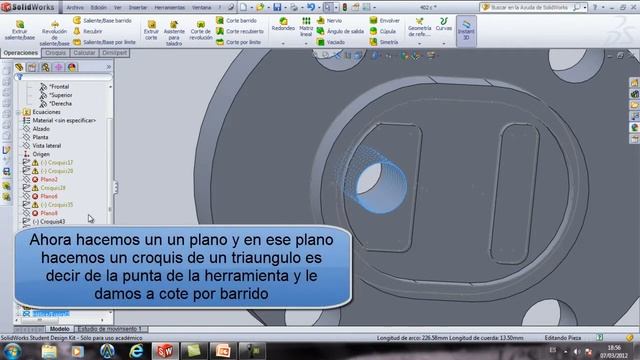Open the PropertyManager tab icon
The image size is (640, 360).
32,67
